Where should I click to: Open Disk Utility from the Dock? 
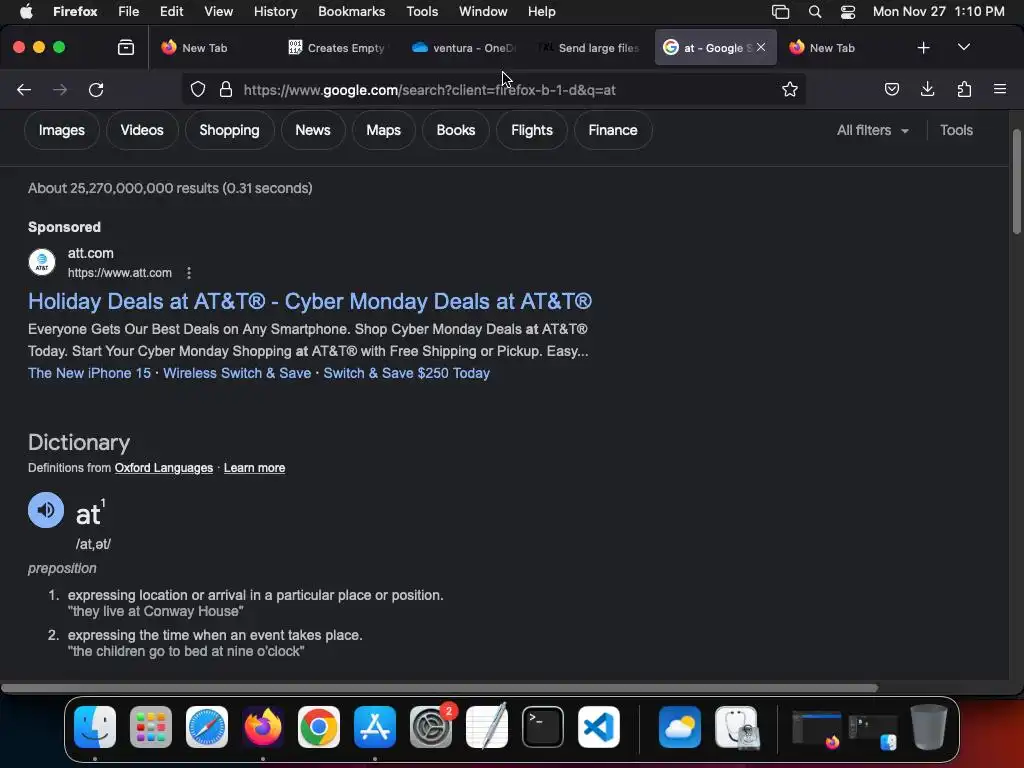[737, 727]
